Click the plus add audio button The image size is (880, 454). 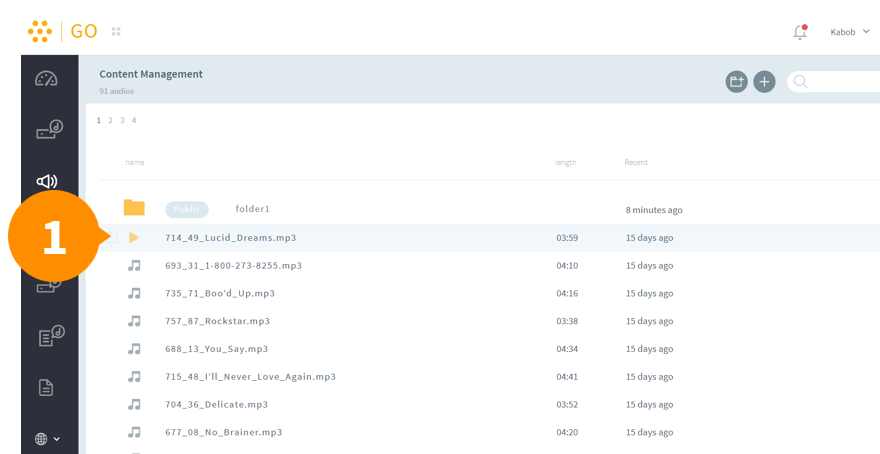tap(764, 82)
